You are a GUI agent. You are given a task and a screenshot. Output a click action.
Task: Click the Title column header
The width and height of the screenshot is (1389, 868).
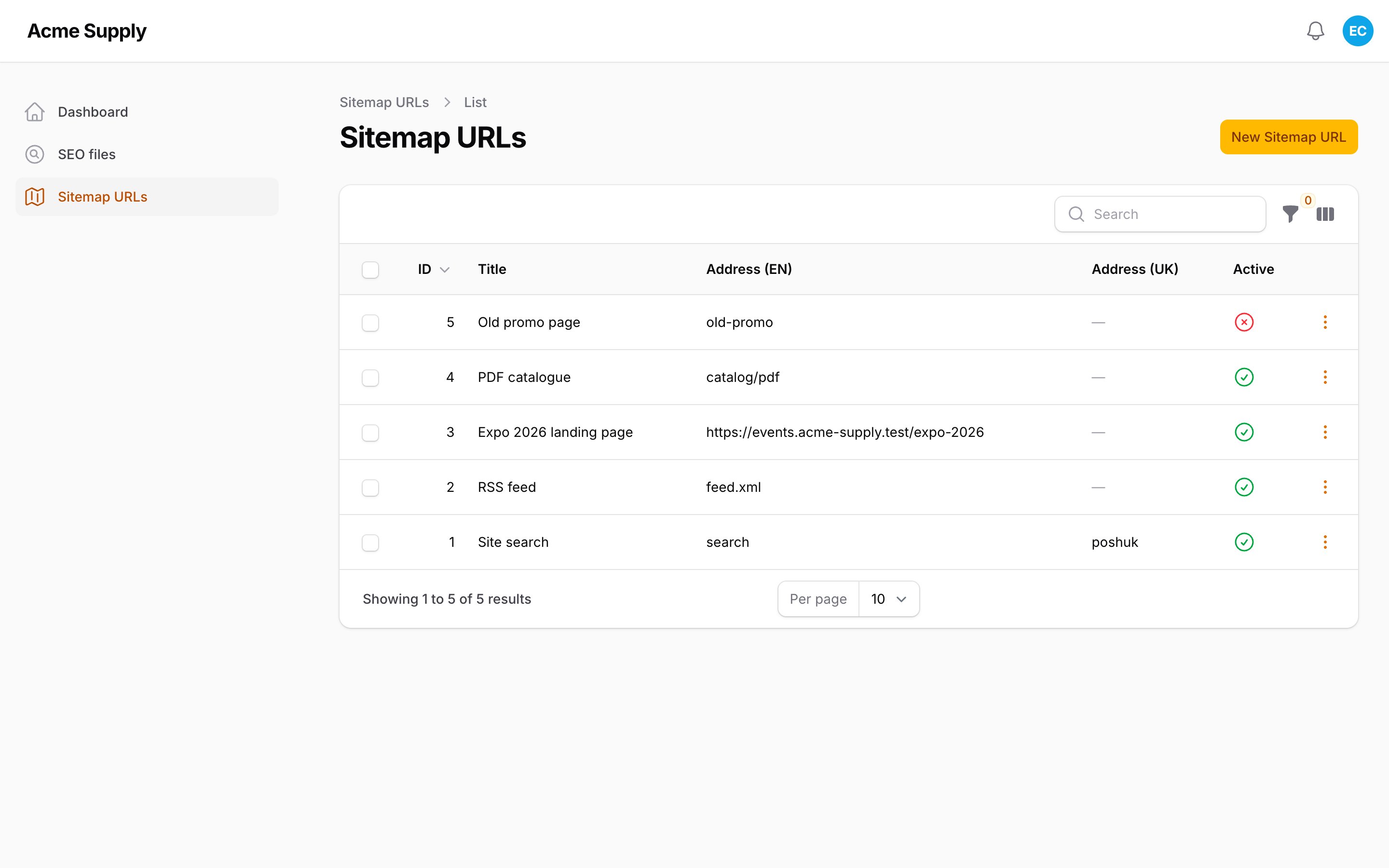(x=492, y=269)
